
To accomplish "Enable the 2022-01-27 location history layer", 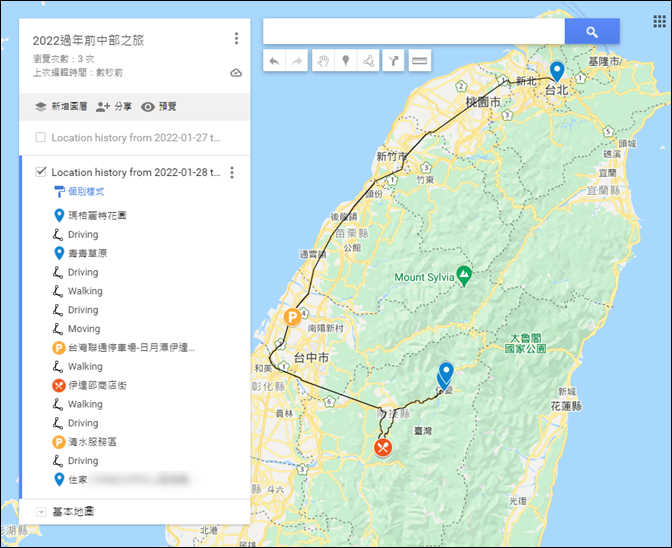I will (41, 138).
